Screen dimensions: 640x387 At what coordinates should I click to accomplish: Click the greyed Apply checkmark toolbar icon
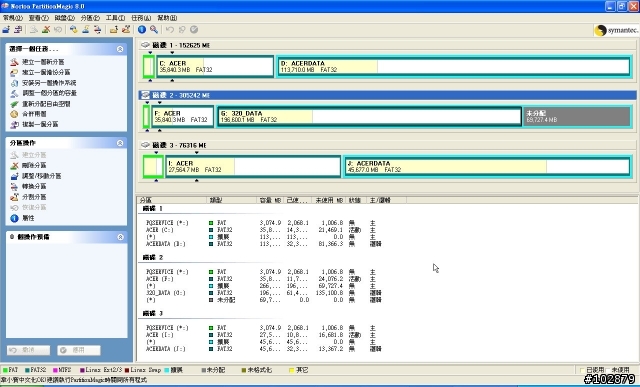click(194, 29)
